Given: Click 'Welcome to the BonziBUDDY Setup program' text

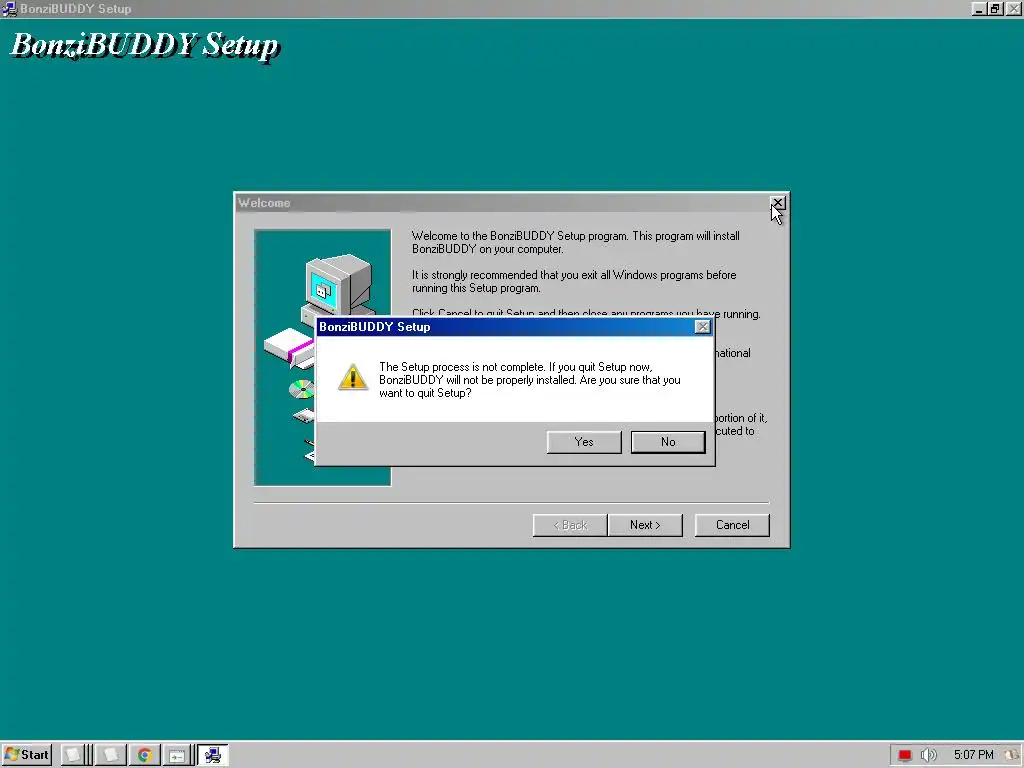Looking at the screenshot, I should [x=575, y=242].
